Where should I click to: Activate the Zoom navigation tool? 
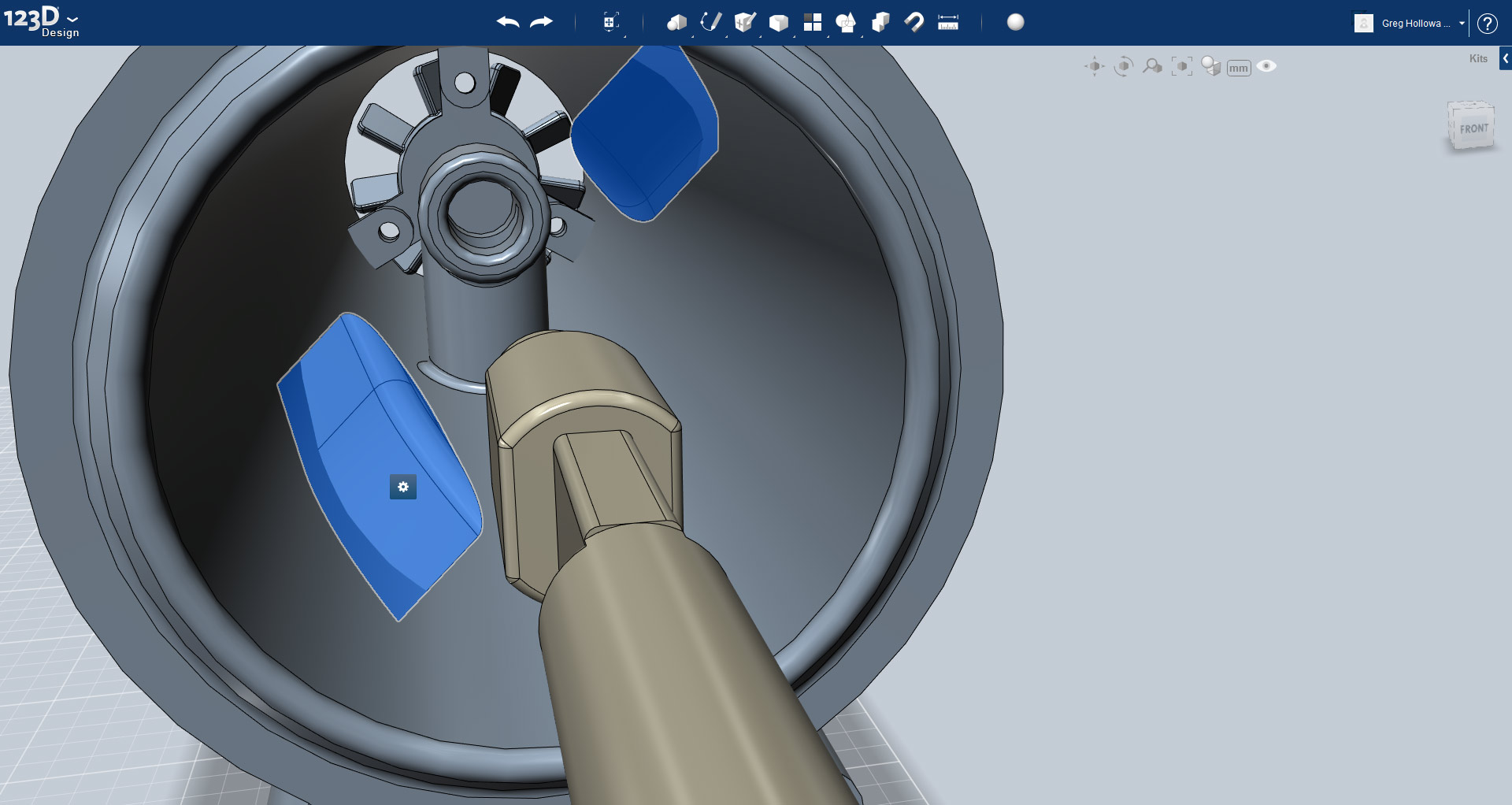tap(1152, 66)
